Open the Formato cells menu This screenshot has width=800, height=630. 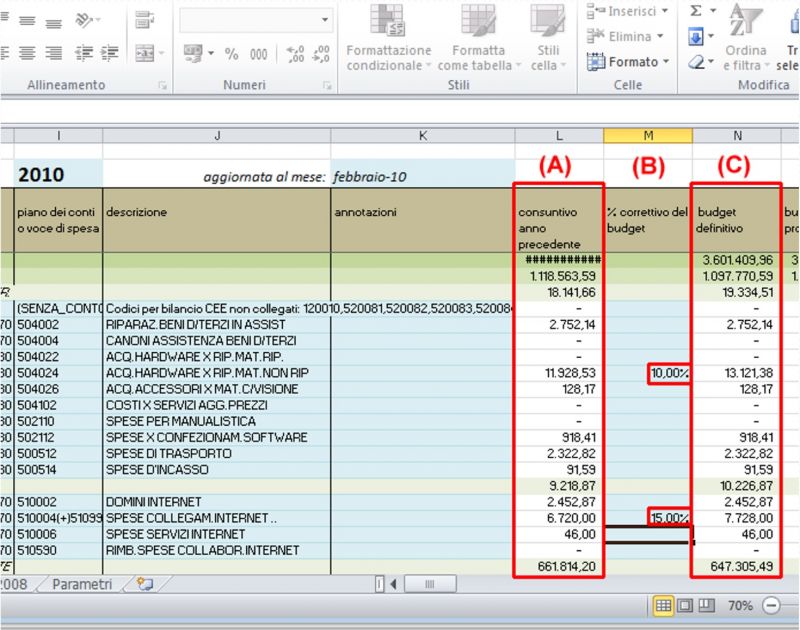pos(628,62)
